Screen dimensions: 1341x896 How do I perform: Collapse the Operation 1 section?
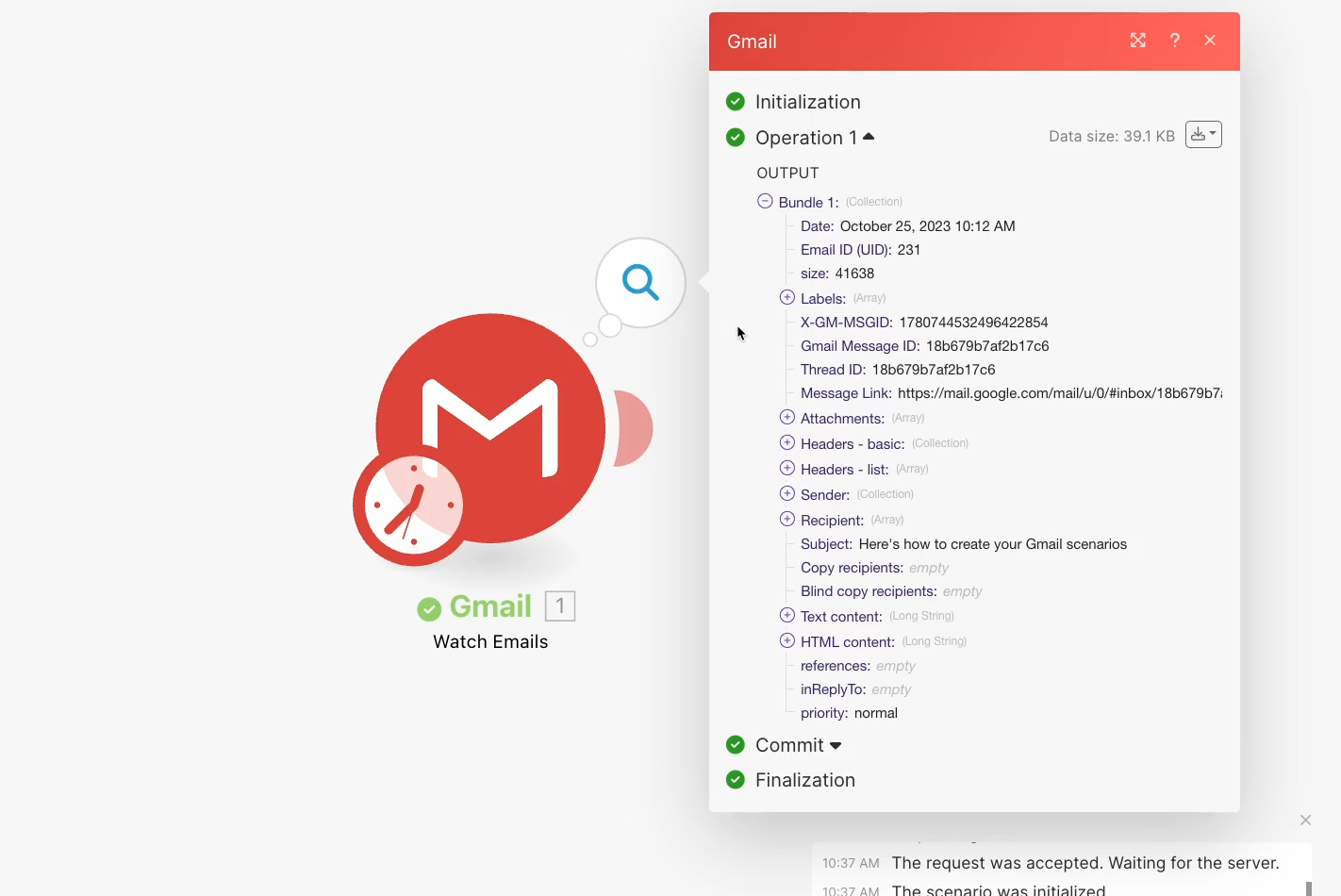tap(869, 137)
